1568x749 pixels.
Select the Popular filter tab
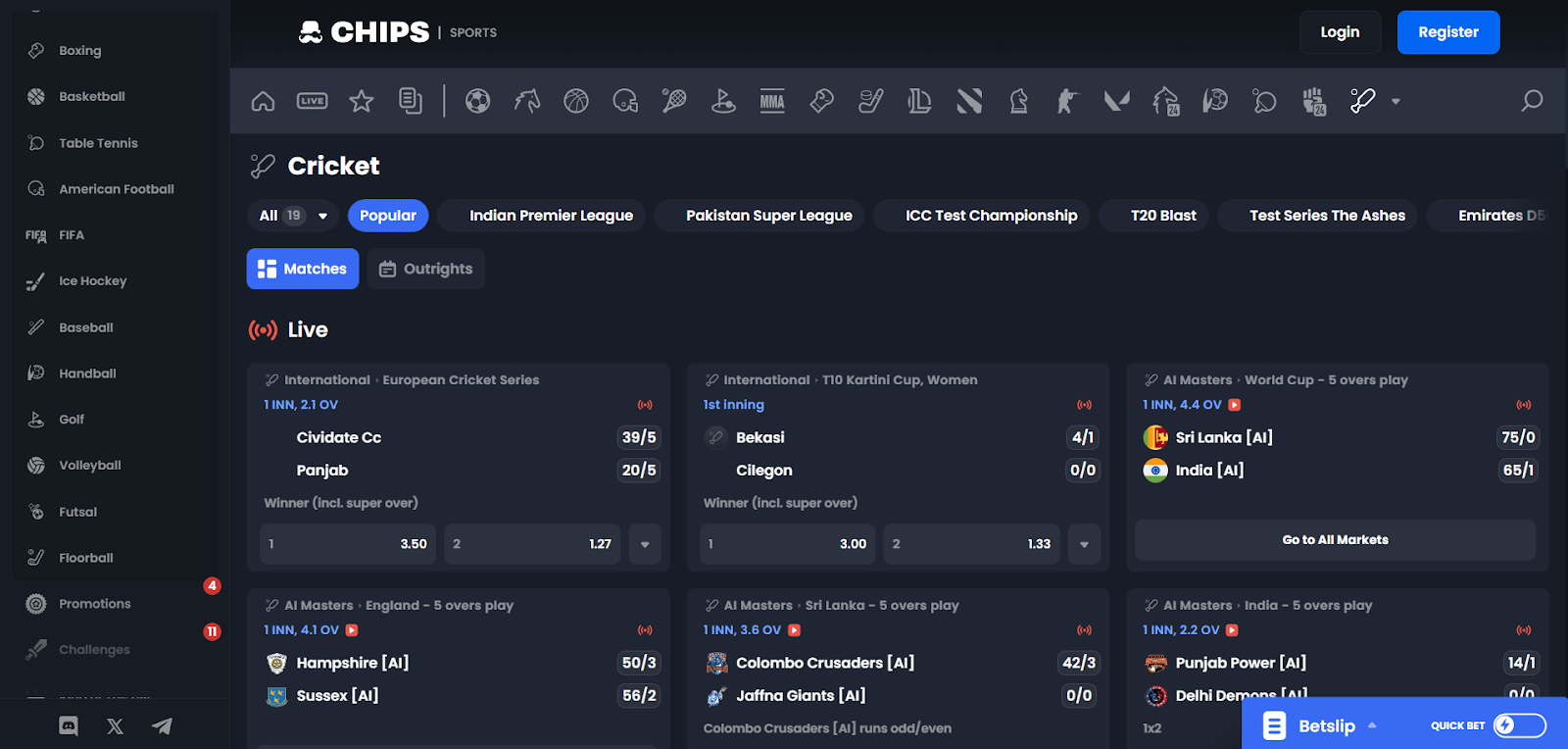coord(388,216)
